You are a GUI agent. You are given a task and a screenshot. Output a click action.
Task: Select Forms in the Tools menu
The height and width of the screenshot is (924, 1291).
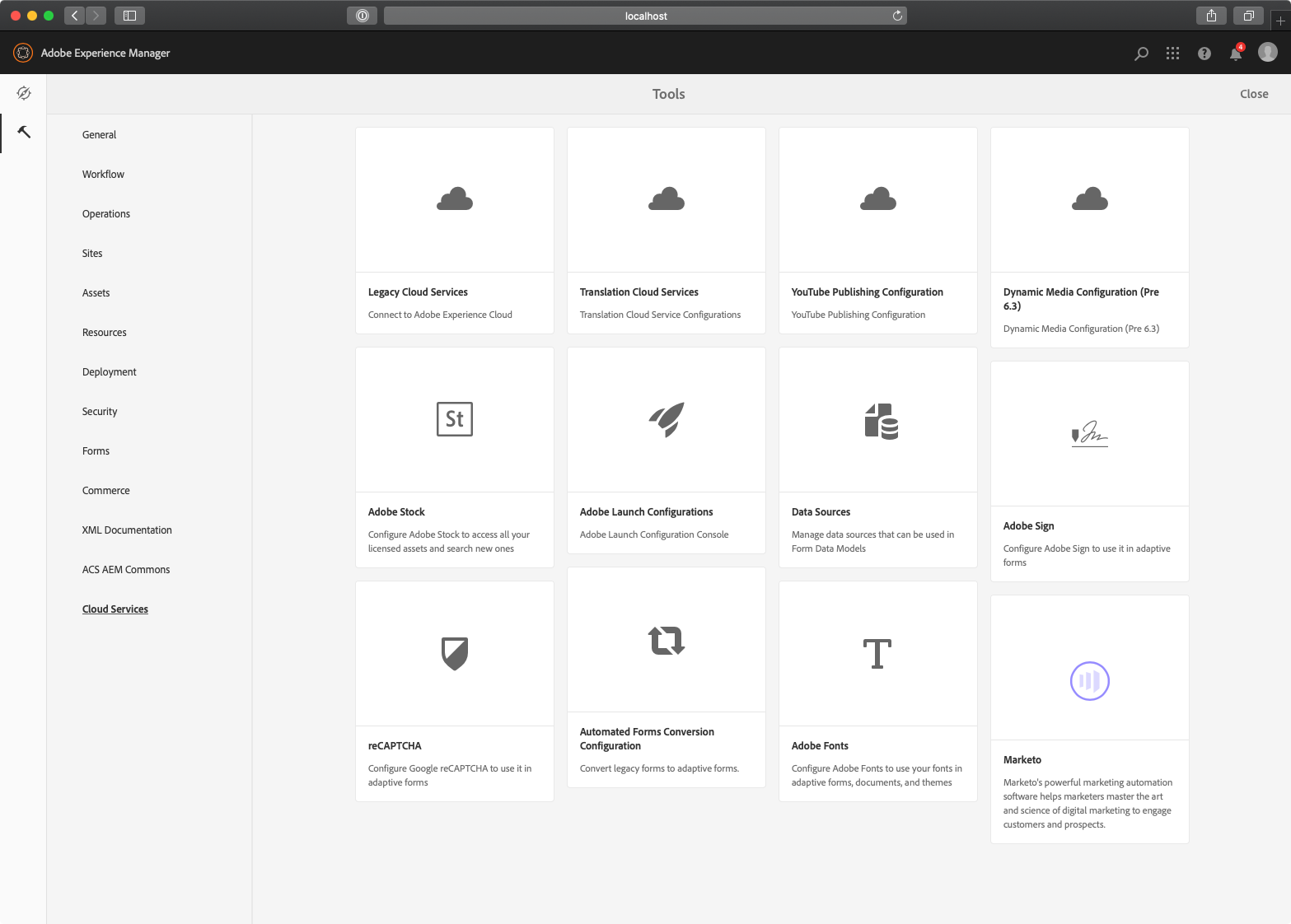tap(96, 451)
